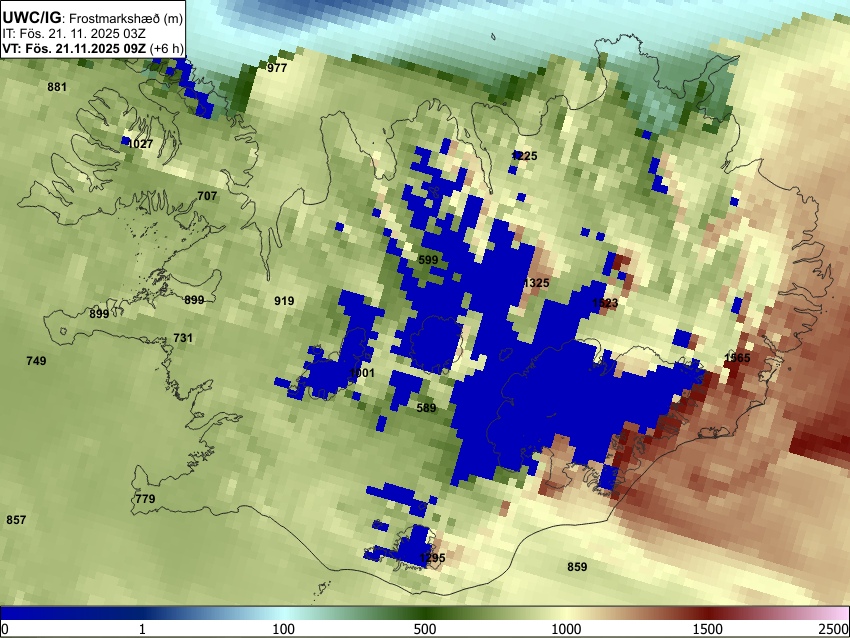Click the title text "UWC/IG: Frostmarkshæð (m)"
This screenshot has width=850, height=638.
(x=93, y=18)
